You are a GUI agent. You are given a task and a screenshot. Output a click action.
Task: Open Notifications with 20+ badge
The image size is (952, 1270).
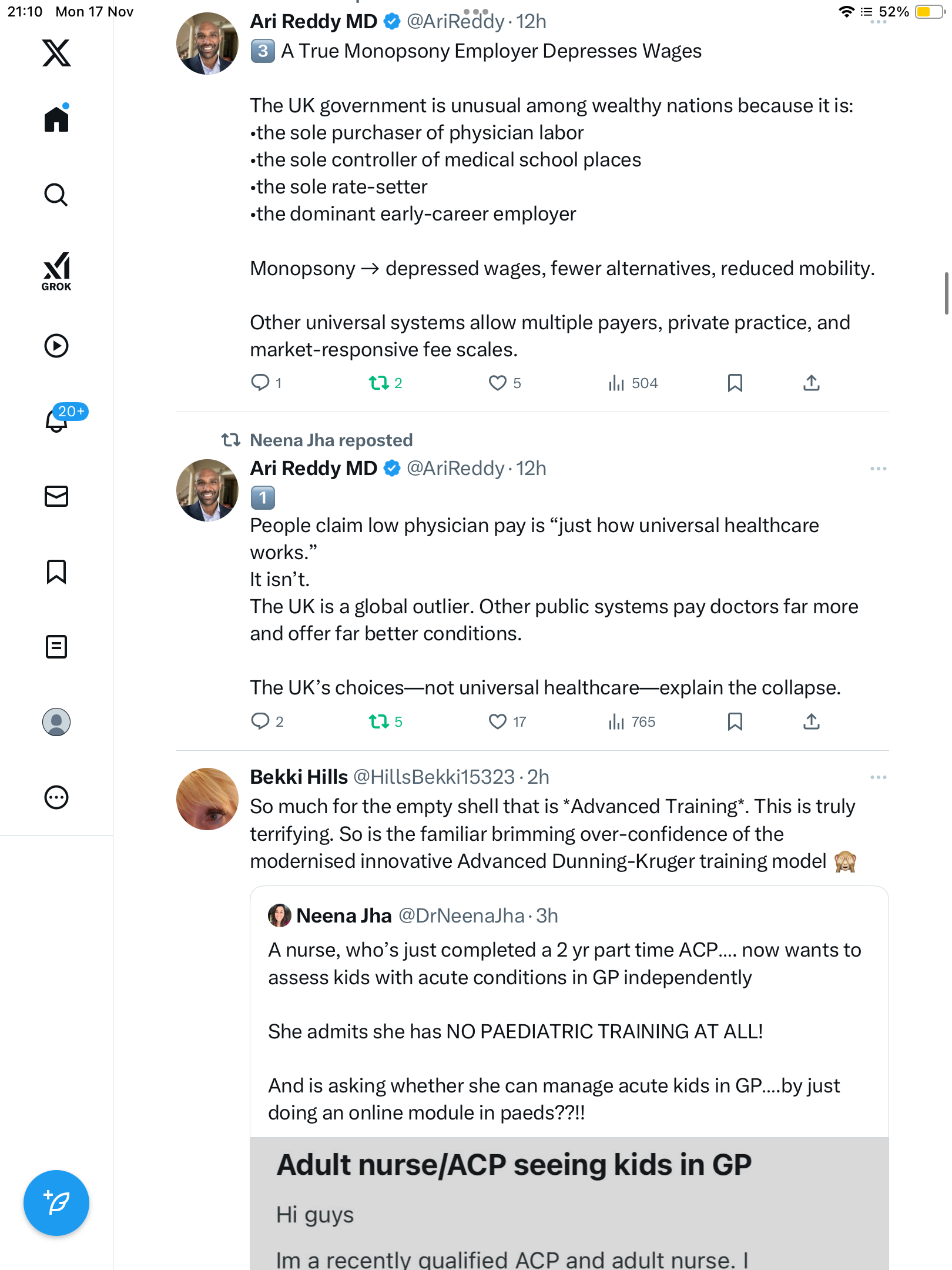[58, 420]
